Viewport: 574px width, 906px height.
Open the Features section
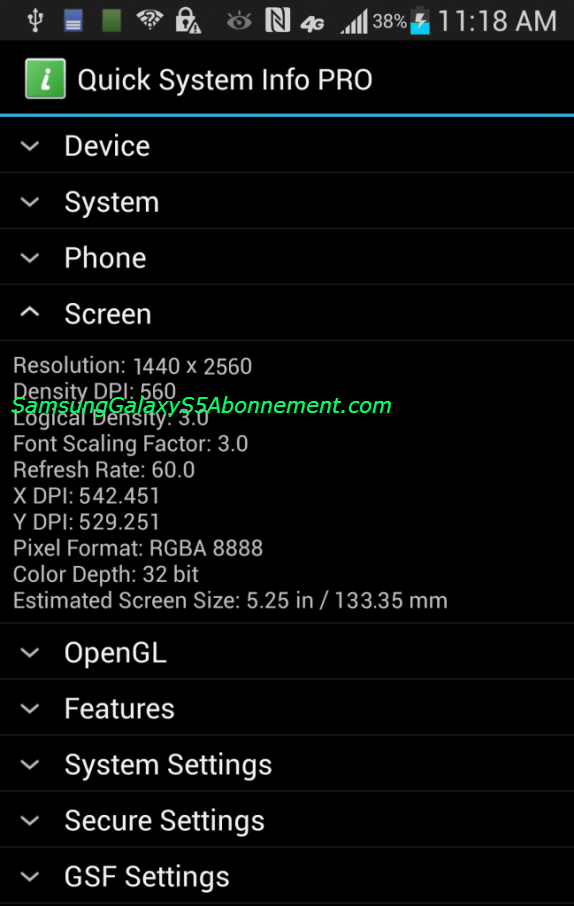point(287,708)
